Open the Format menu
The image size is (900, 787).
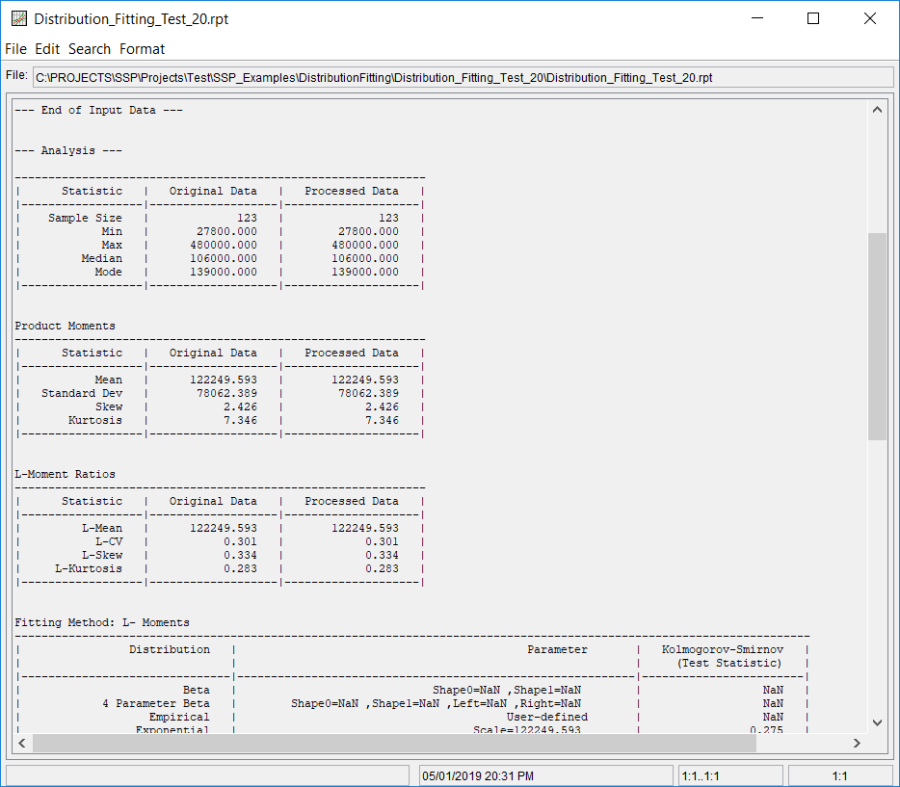[x=142, y=48]
